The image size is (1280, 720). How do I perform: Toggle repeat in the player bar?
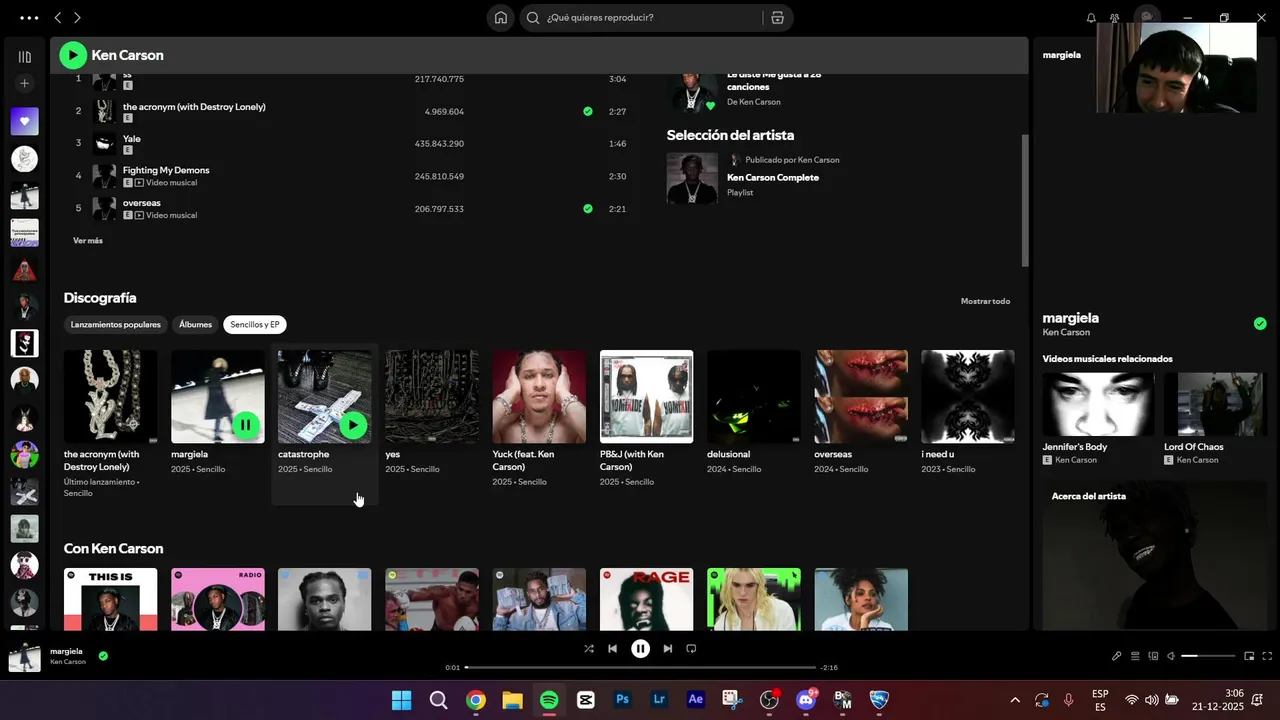691,649
